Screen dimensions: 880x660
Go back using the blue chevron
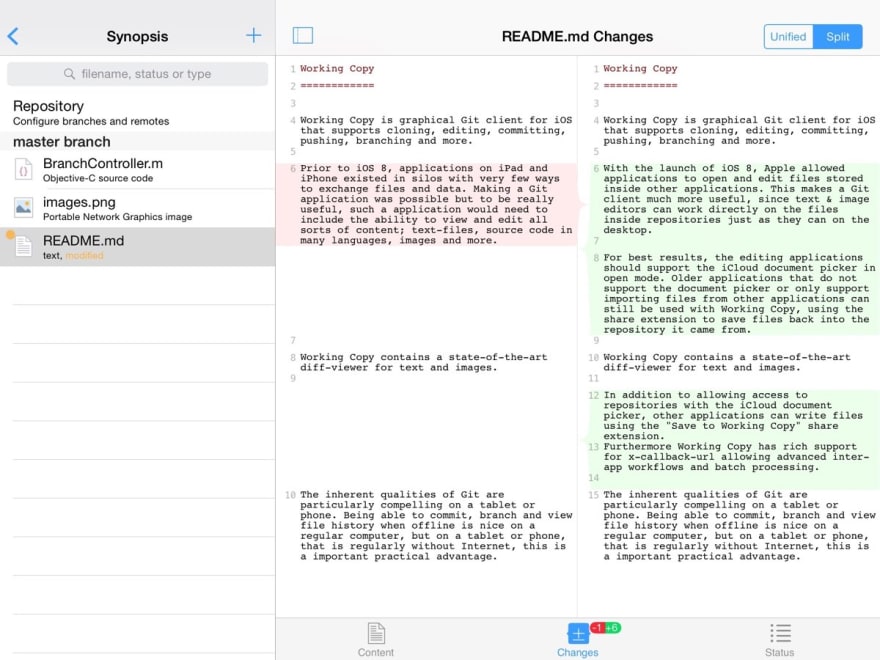pyautogui.click(x=13, y=36)
